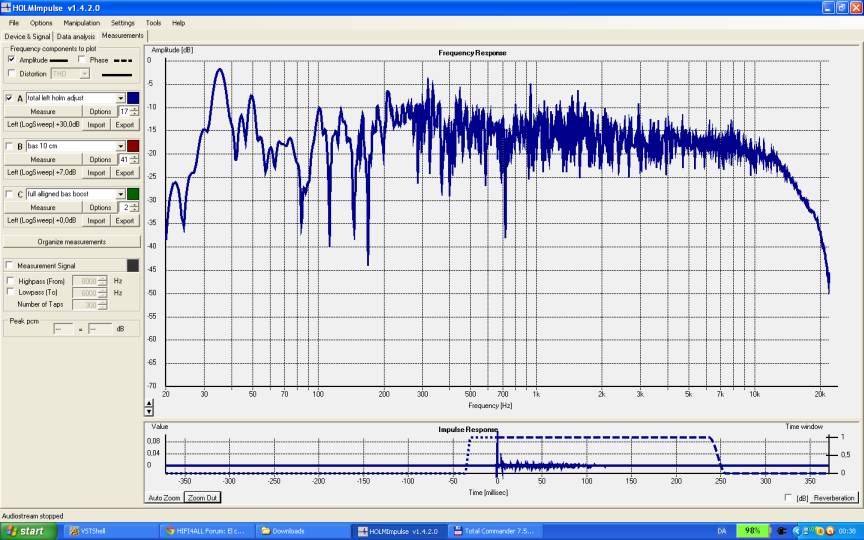
Task: Toggle the Amplitude checkbox
Action: (x=12, y=60)
